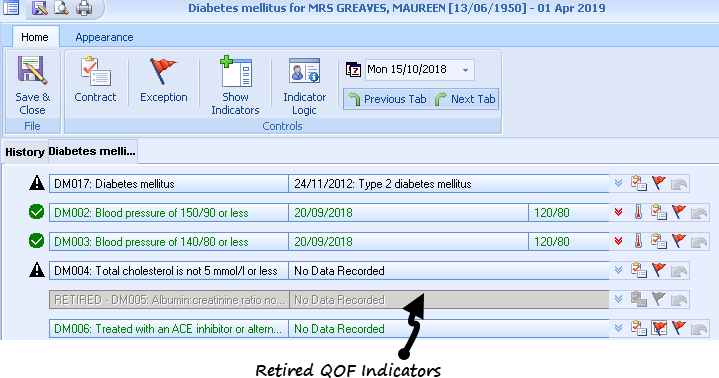Select the History tab

pos(25,152)
